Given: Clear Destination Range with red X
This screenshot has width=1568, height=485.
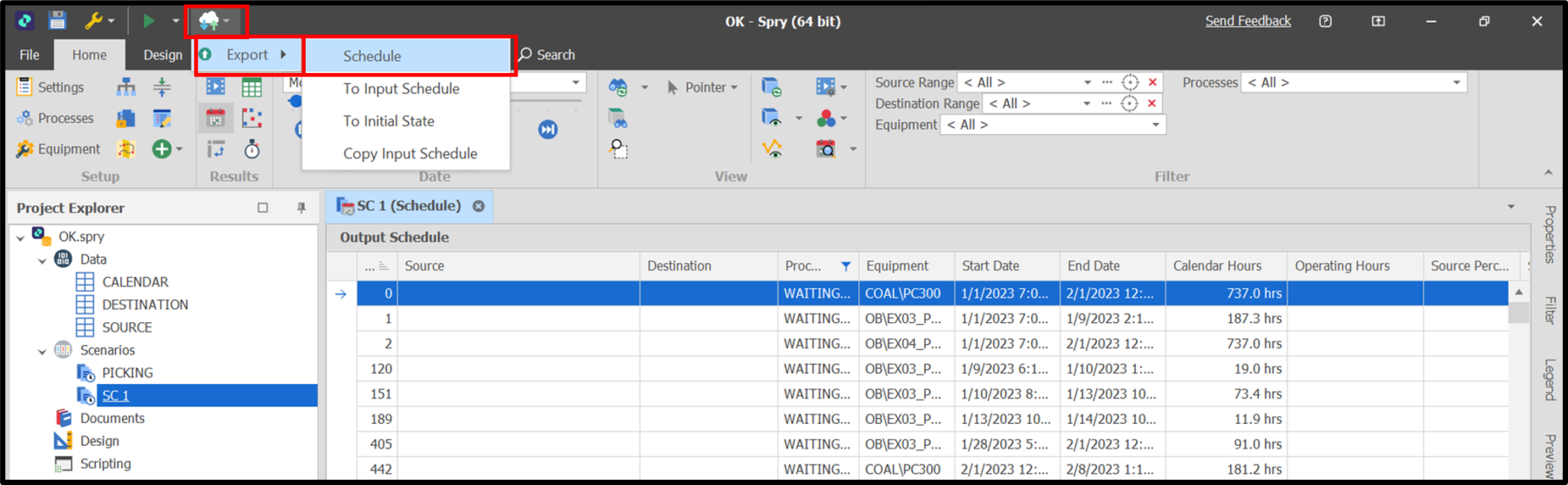Looking at the screenshot, I should tap(1152, 104).
